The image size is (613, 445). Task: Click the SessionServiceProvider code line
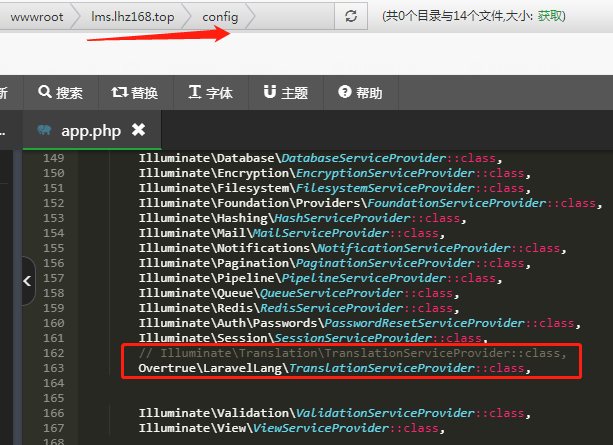[313, 338]
